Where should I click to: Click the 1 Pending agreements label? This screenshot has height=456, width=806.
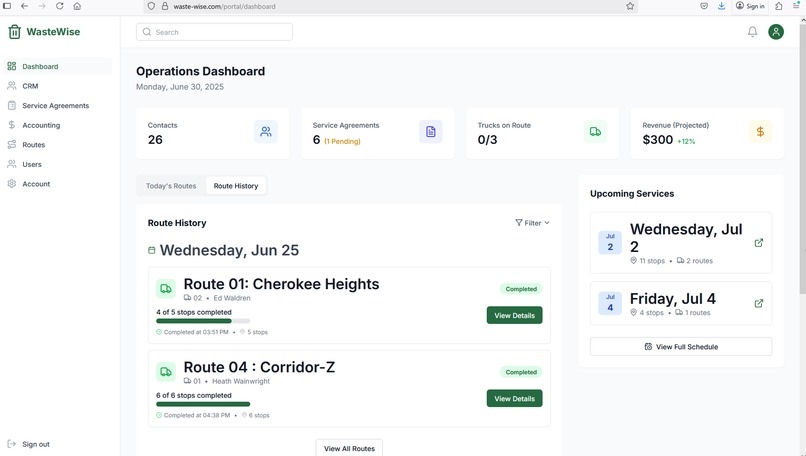[x=342, y=141]
